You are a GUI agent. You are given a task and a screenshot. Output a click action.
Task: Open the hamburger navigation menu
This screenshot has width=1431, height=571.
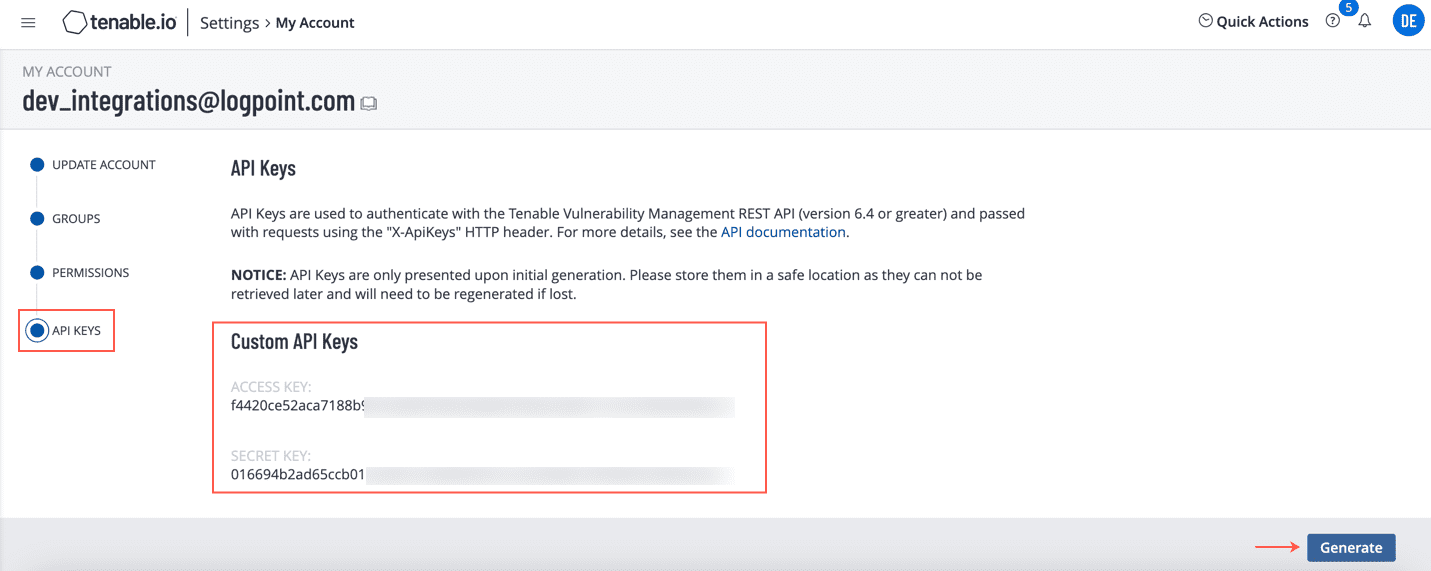pyautogui.click(x=28, y=22)
